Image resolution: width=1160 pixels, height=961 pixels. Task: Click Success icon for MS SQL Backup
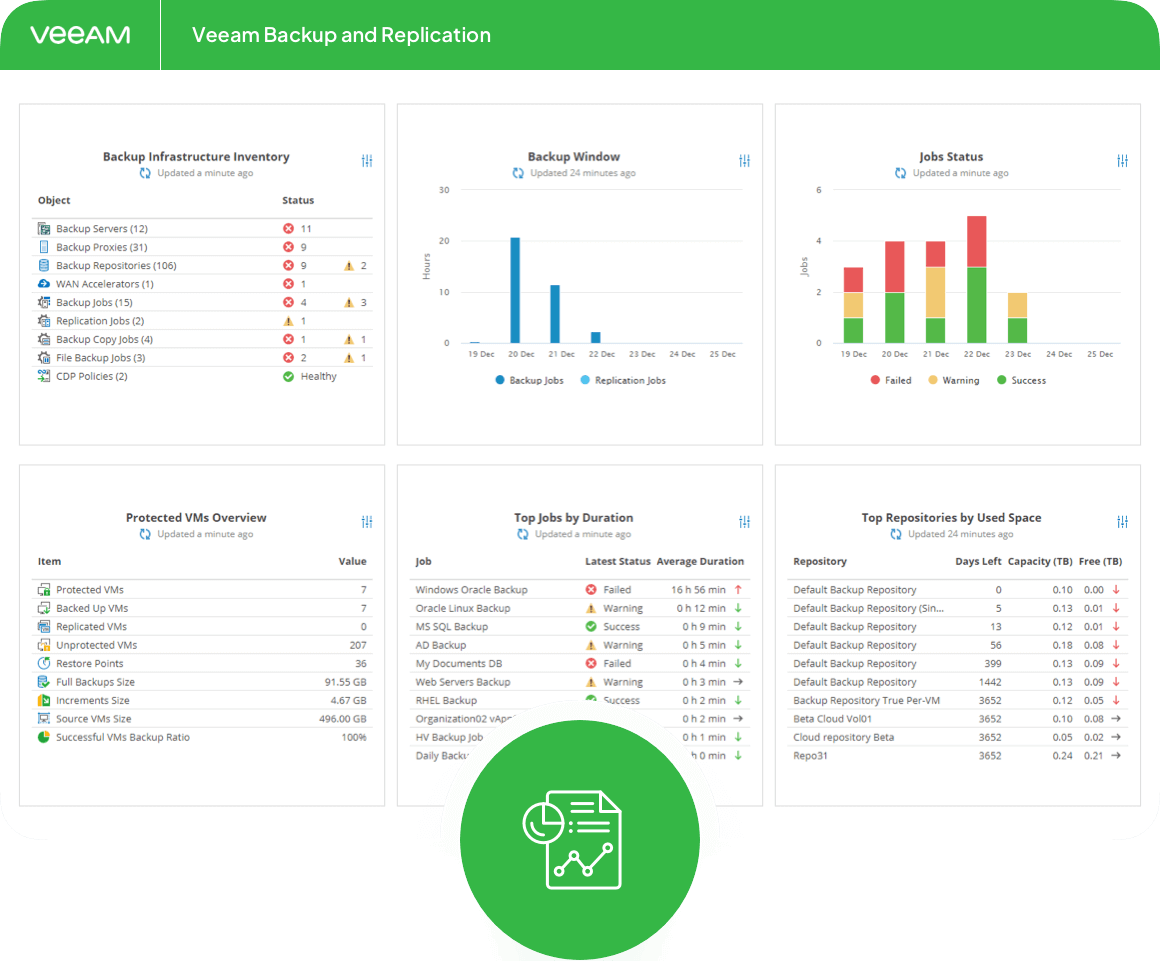[x=591, y=627]
